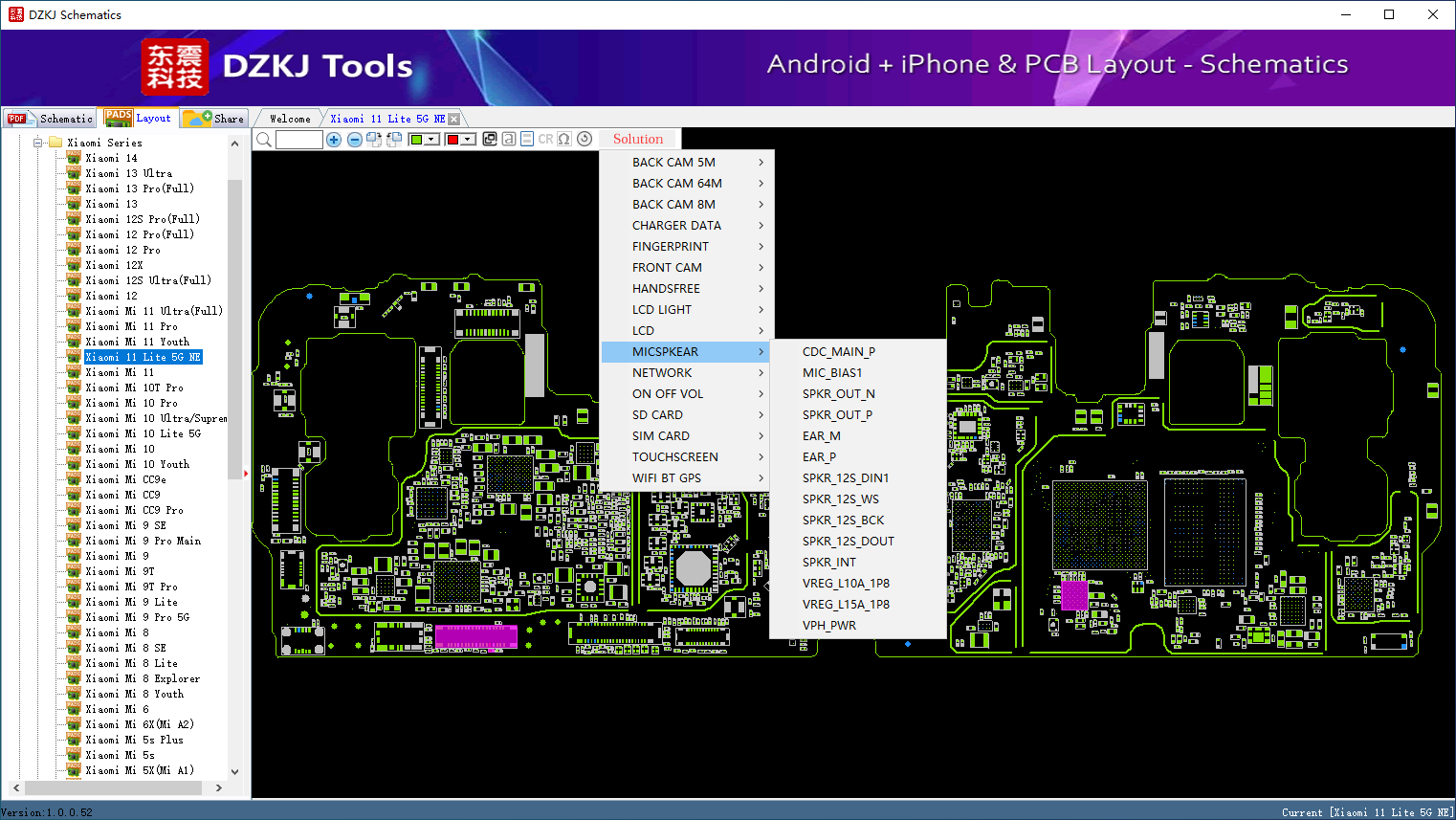Image resolution: width=1456 pixels, height=820 pixels.
Task: Choose MIC_BIAS1 signal
Action: click(x=858, y=373)
